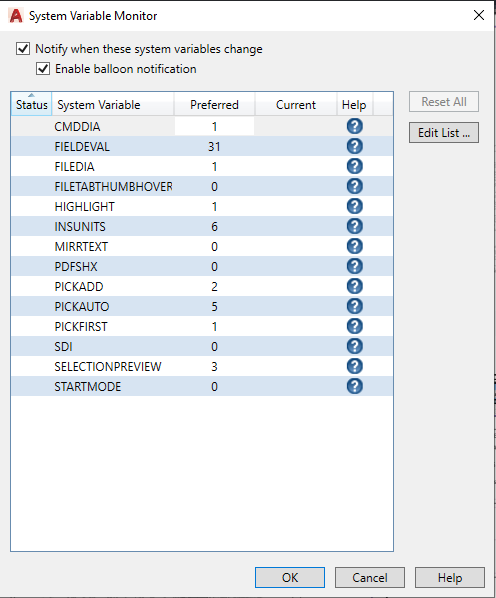Image resolution: width=496 pixels, height=598 pixels.
Task: Select the SELECTIONPREVIEW row
Action: [x=202, y=367]
